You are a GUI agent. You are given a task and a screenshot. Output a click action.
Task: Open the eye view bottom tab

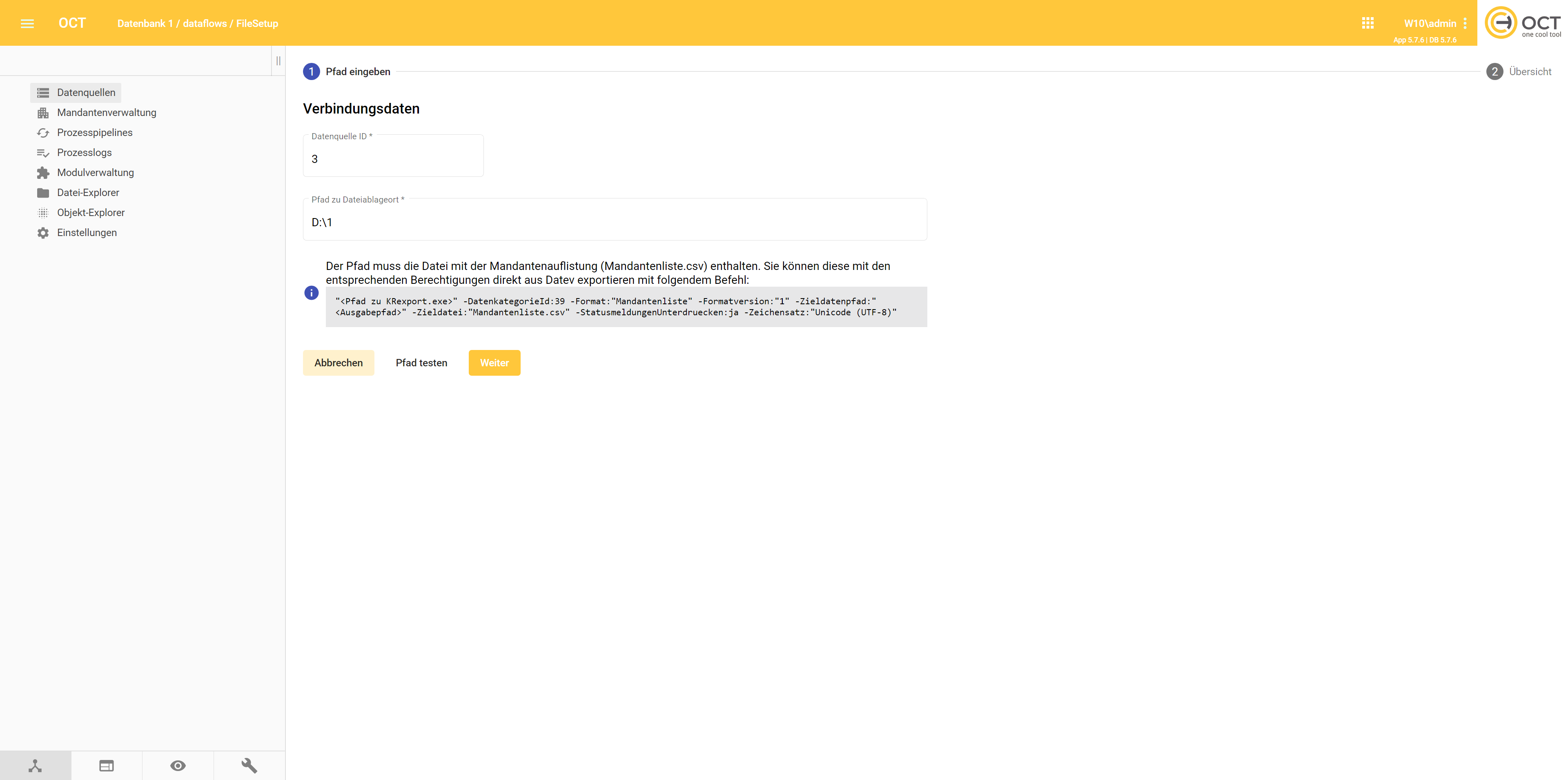tap(178, 765)
